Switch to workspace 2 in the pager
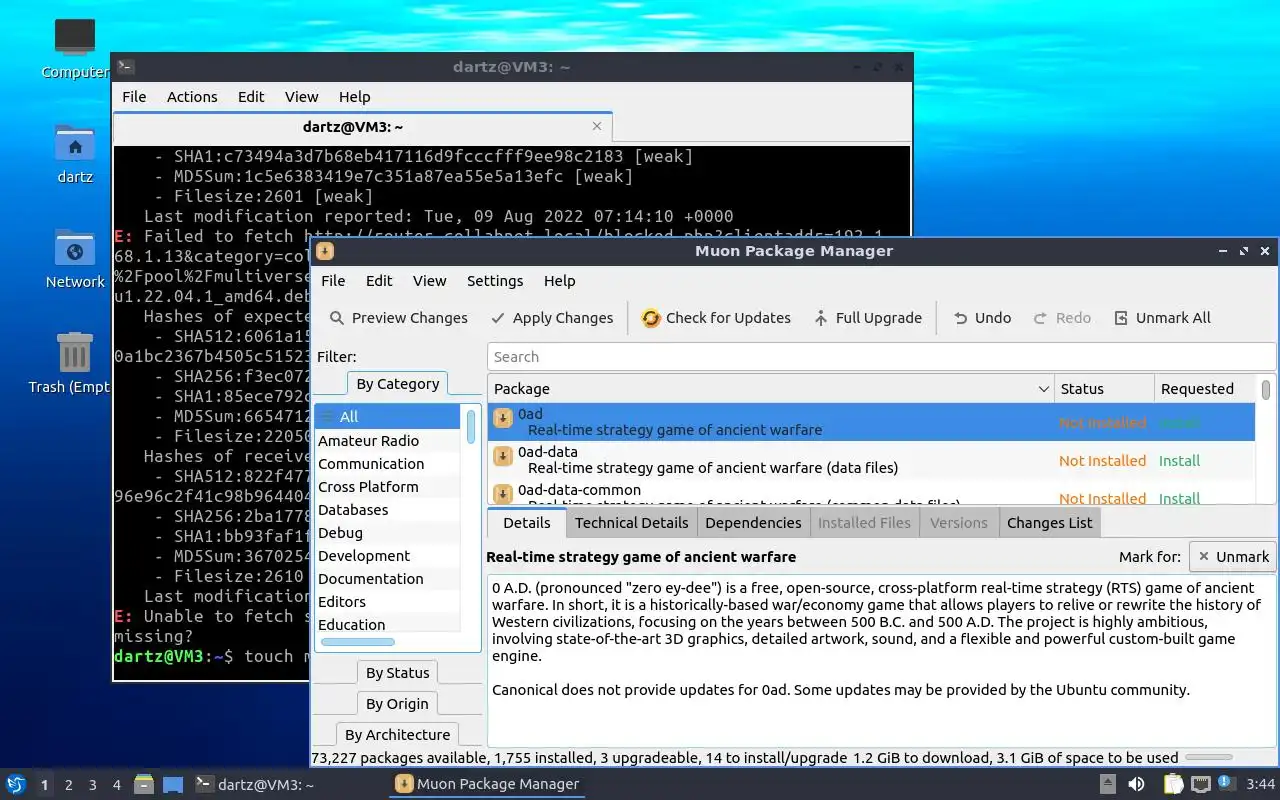The width and height of the screenshot is (1280, 800). (x=69, y=785)
